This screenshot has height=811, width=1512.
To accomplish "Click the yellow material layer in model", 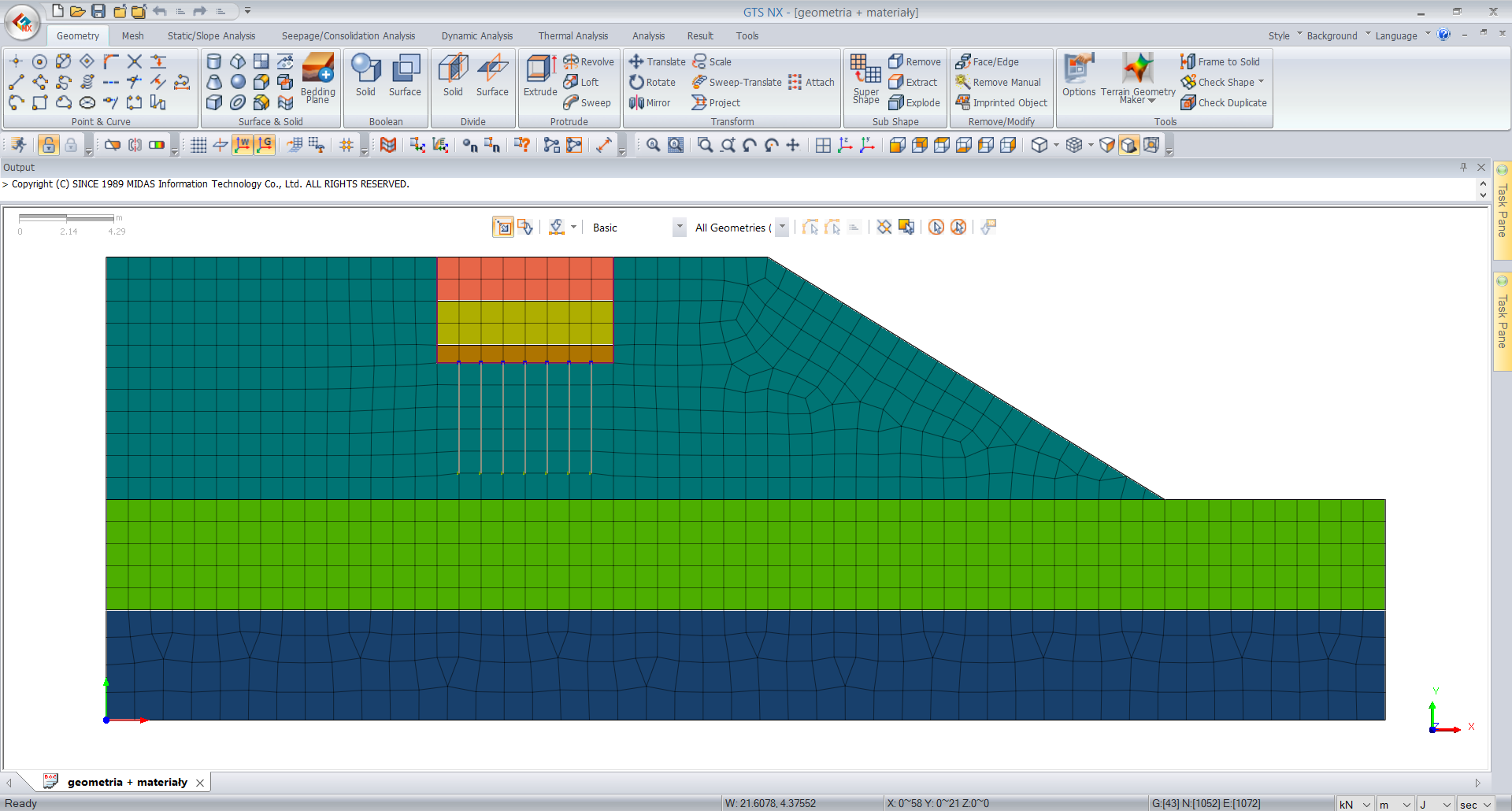I will coord(524,323).
